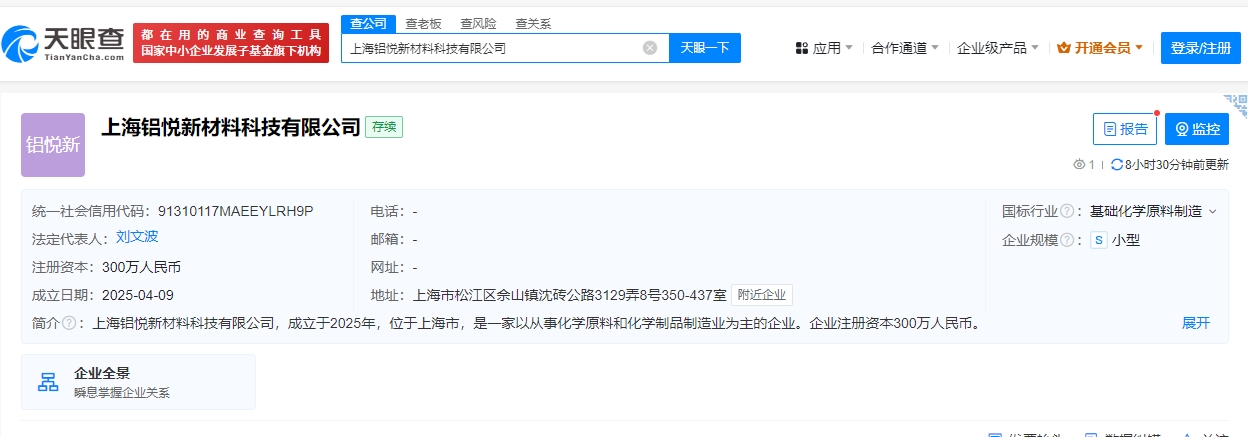Switch to the 查风险 tab
1248x437 pixels.
coord(478,23)
